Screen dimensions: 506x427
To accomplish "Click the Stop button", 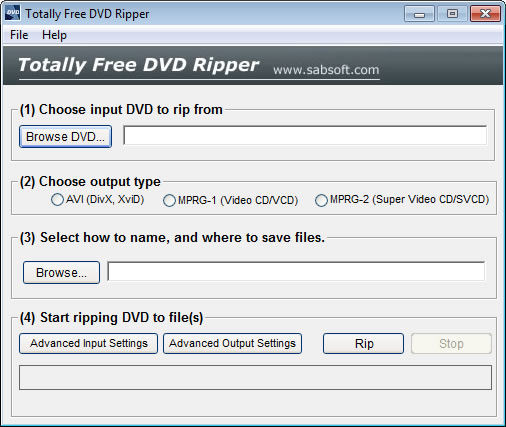I will tap(451, 343).
